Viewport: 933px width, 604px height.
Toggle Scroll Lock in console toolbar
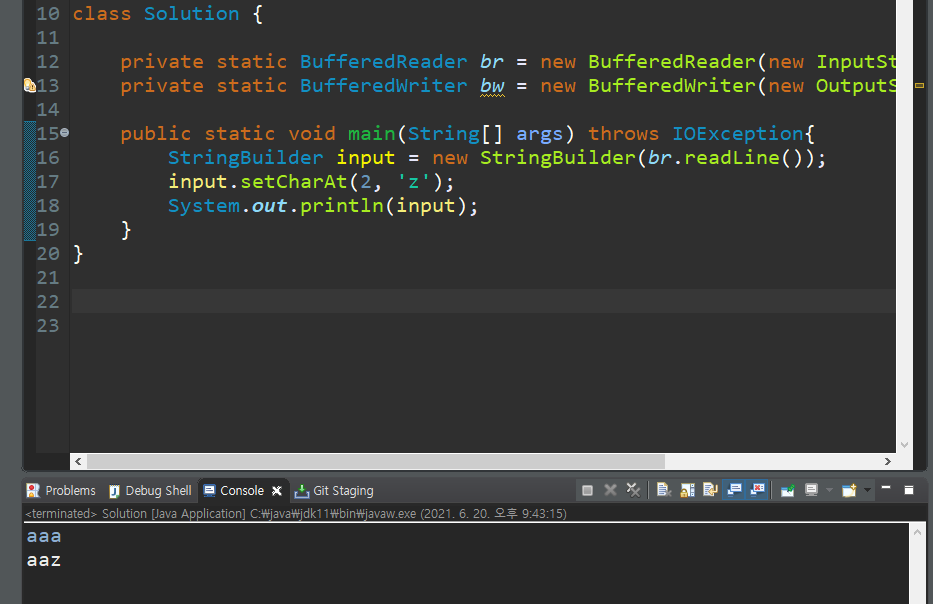pyautogui.click(x=687, y=490)
